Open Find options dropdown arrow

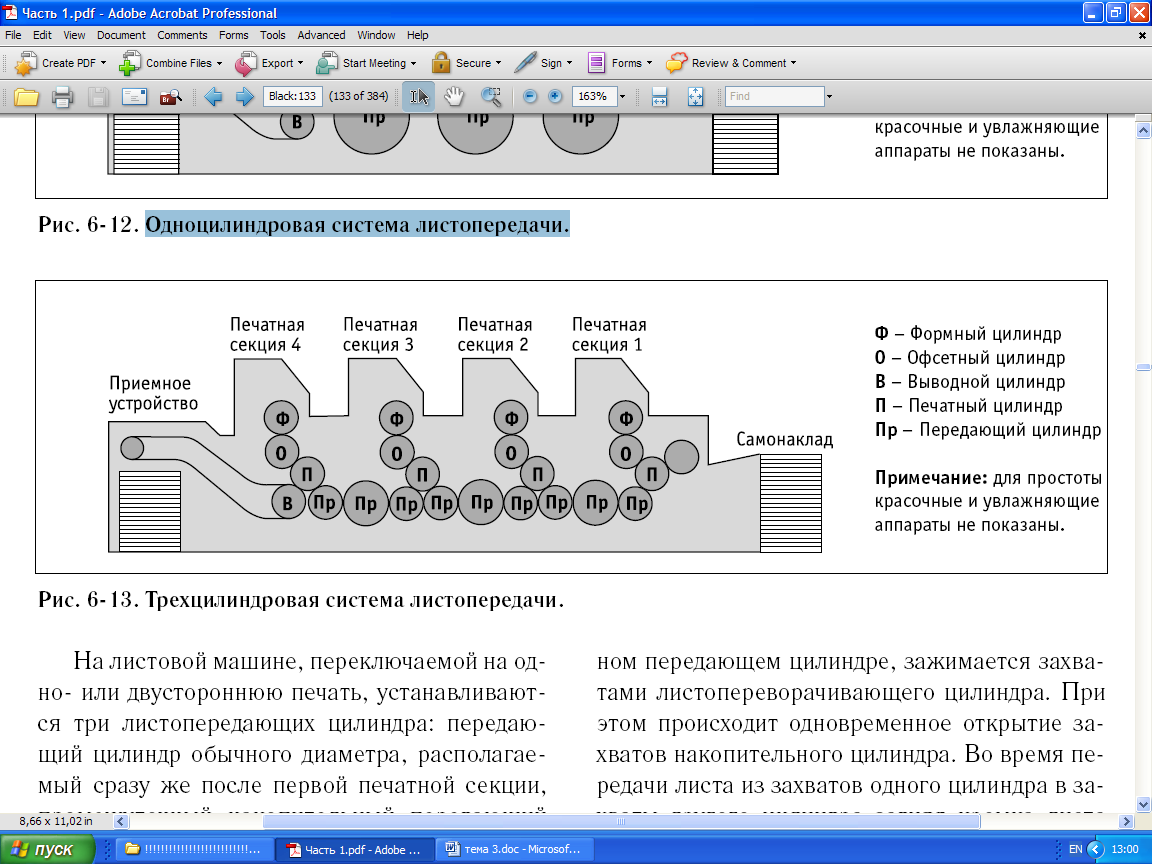click(x=829, y=96)
